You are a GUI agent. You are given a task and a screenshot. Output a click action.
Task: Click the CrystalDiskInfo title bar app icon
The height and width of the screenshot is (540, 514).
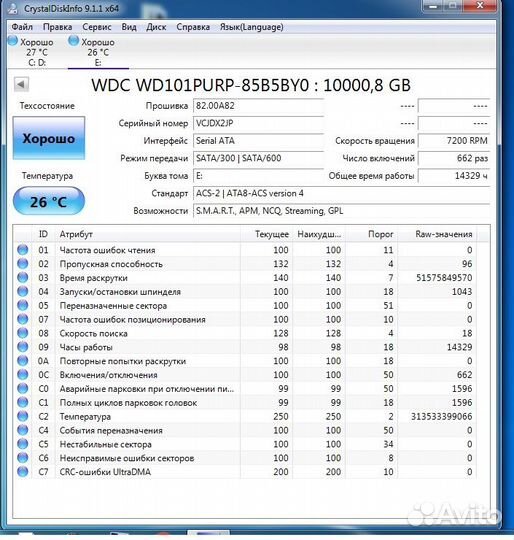[12, 8]
